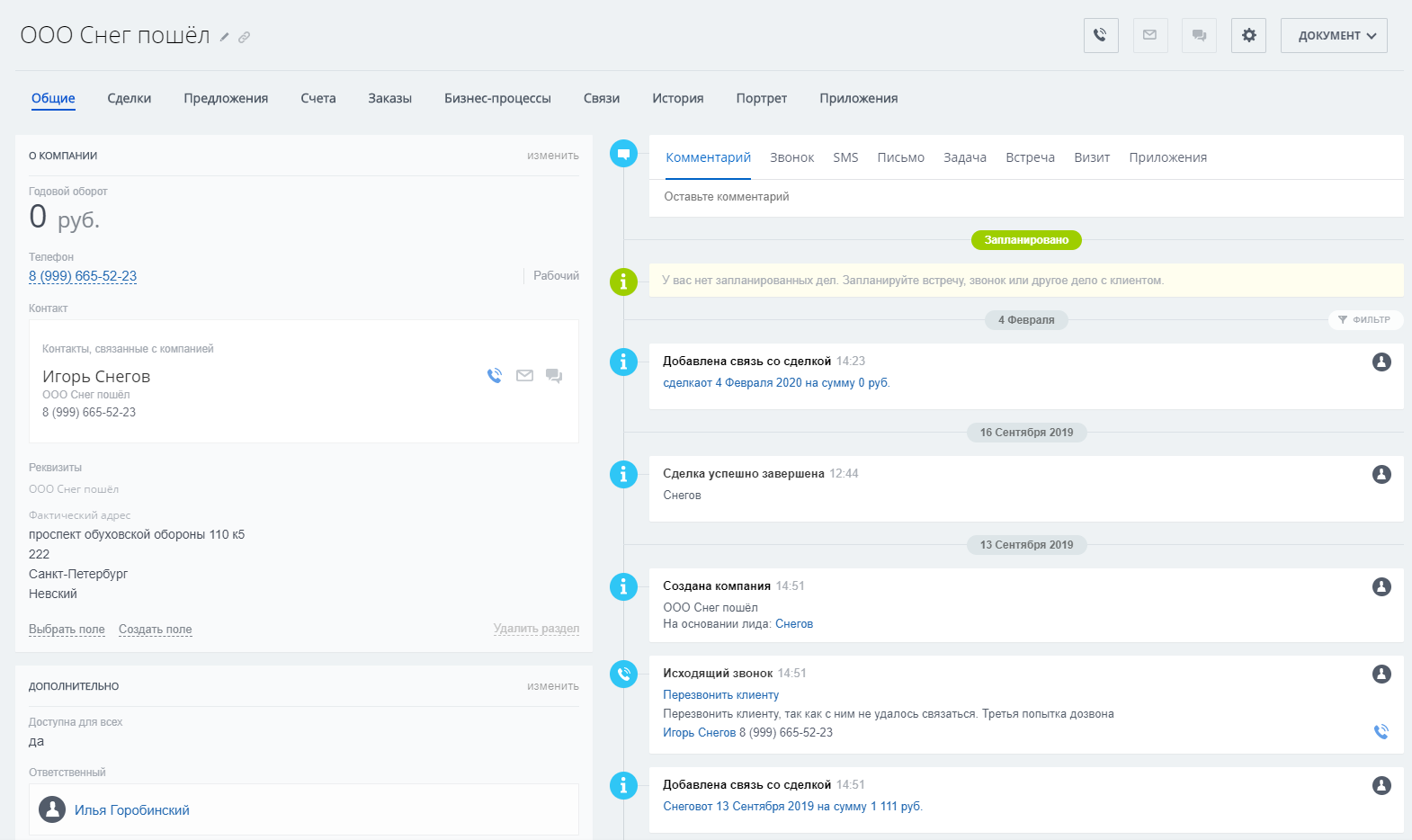The height and width of the screenshot is (840, 1412).
Task: Select the Звонок activity tab
Action: point(791,157)
